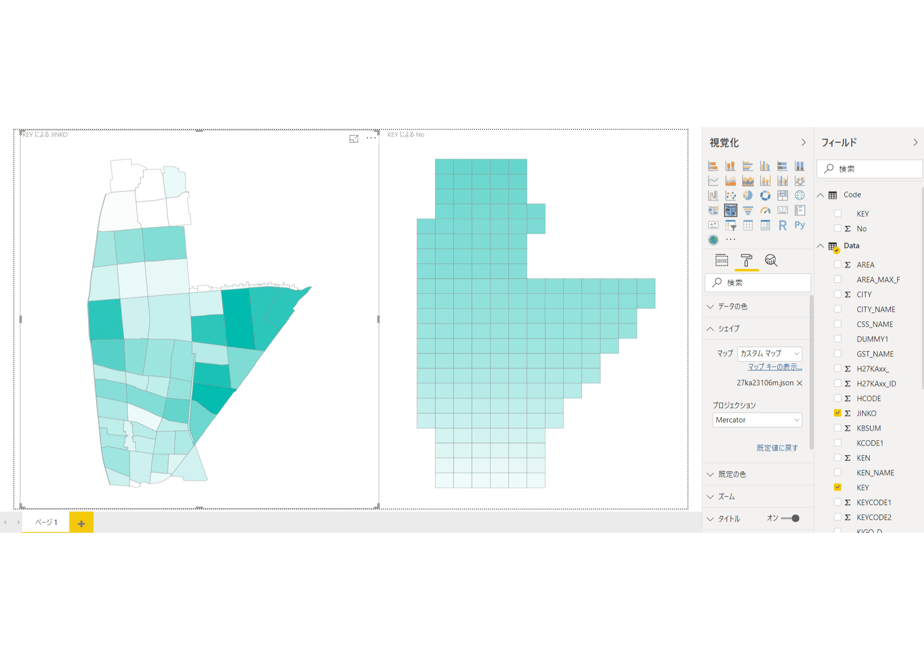Switch to the Analytics magnifier tab

[771, 260]
